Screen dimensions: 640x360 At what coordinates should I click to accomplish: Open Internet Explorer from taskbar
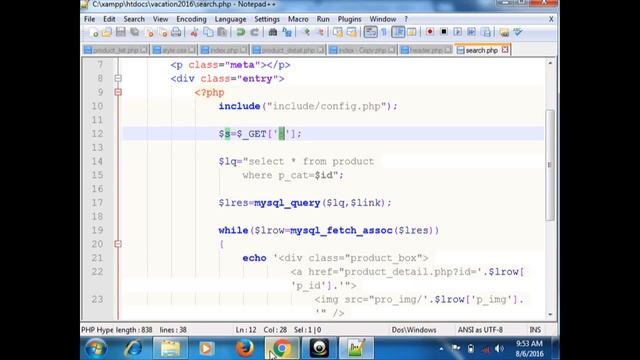pyautogui.click(x=133, y=348)
